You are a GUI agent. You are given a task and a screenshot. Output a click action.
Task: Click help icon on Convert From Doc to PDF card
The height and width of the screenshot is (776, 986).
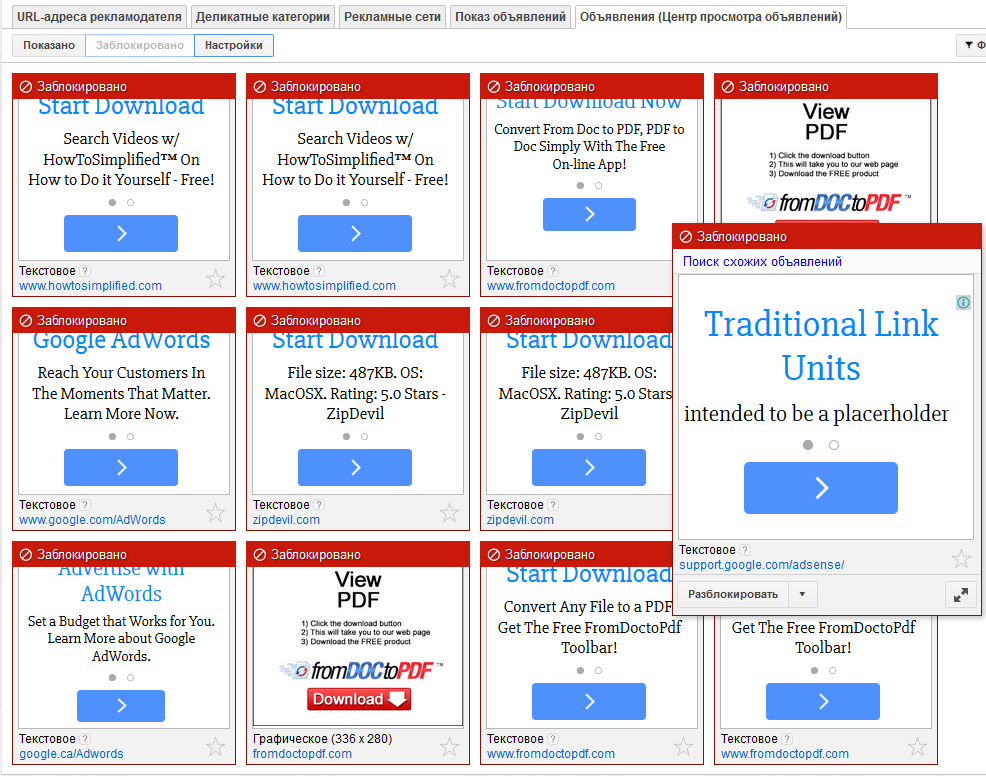pos(553,271)
